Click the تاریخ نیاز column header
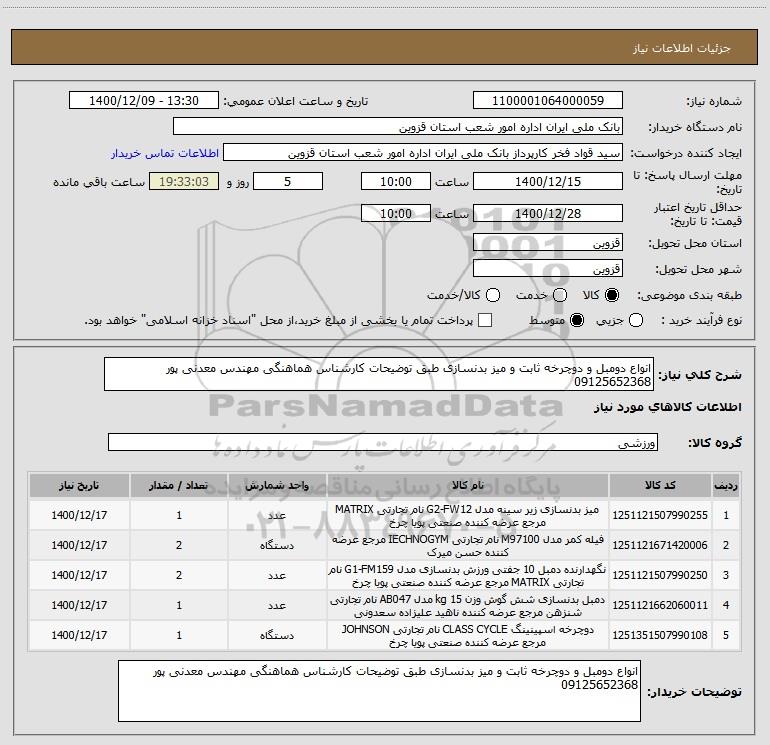This screenshot has height=745, width=770. tap(79, 485)
